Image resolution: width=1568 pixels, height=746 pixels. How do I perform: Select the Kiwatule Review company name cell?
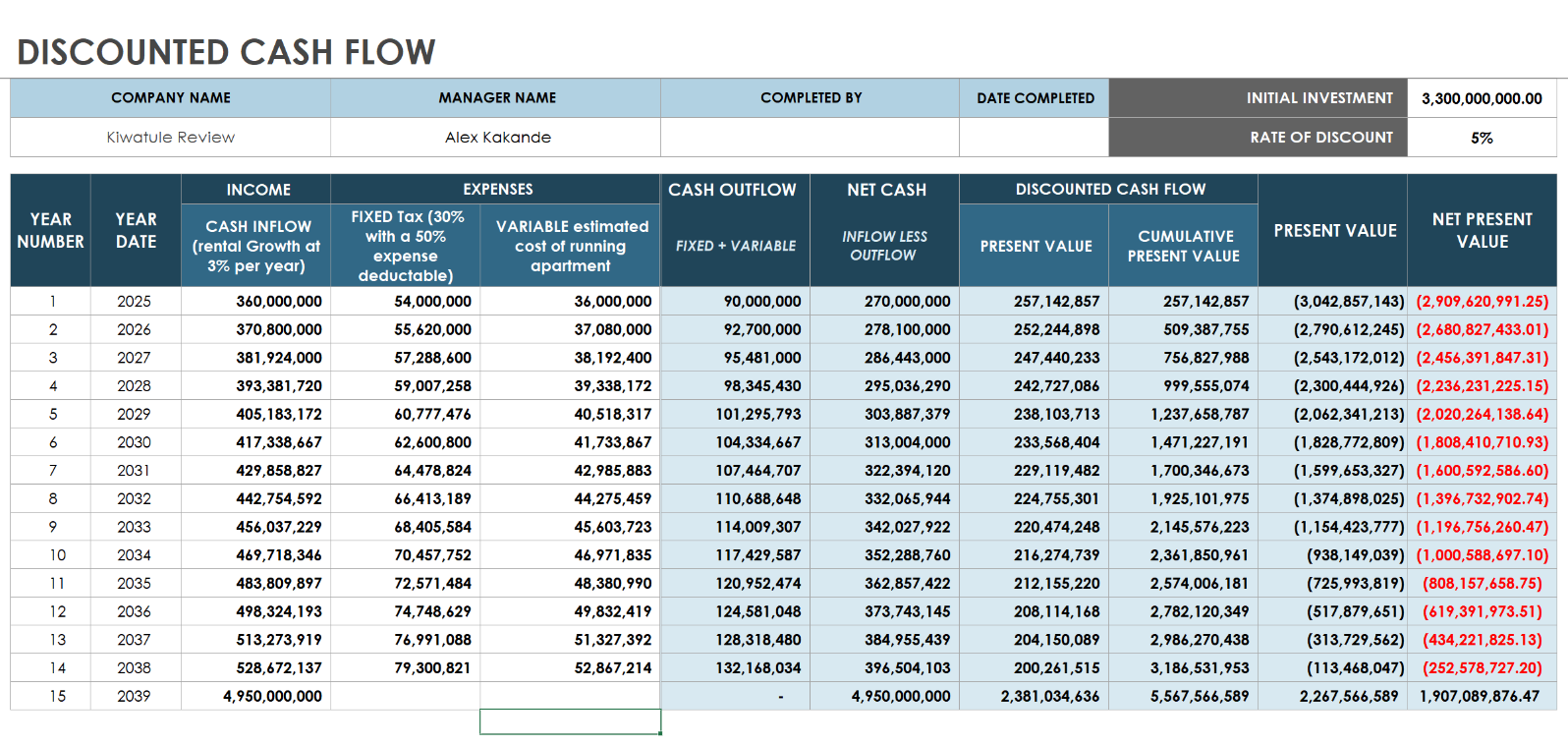(x=170, y=138)
